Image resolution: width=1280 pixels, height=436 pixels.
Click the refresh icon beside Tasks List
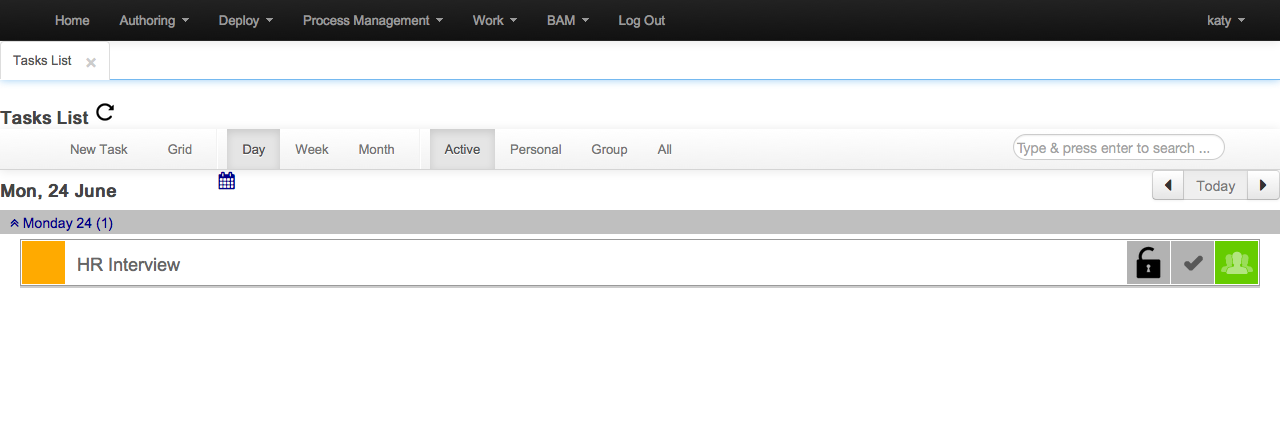[x=105, y=113]
